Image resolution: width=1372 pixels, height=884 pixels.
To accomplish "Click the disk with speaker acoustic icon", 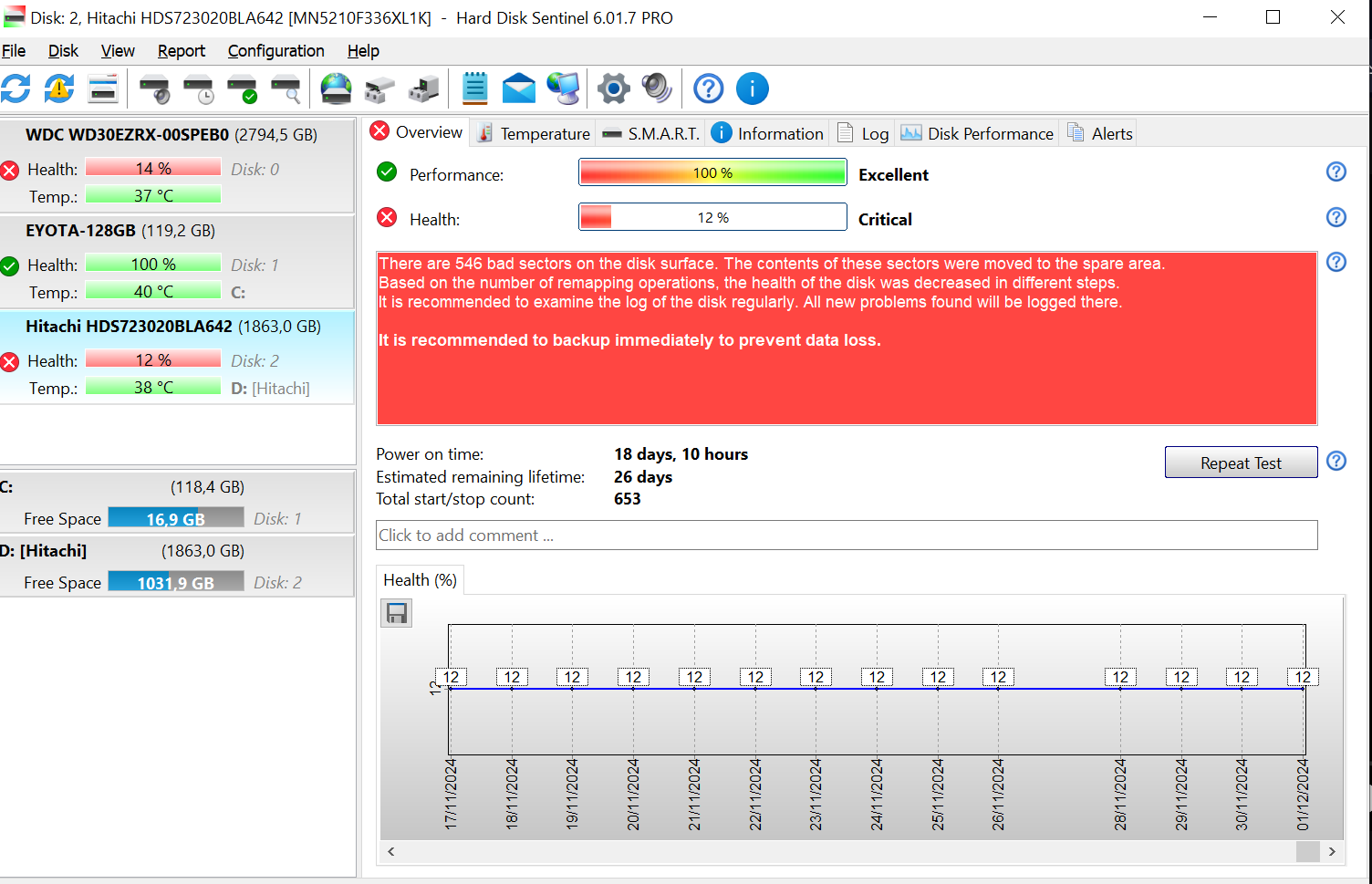I will [x=154, y=88].
